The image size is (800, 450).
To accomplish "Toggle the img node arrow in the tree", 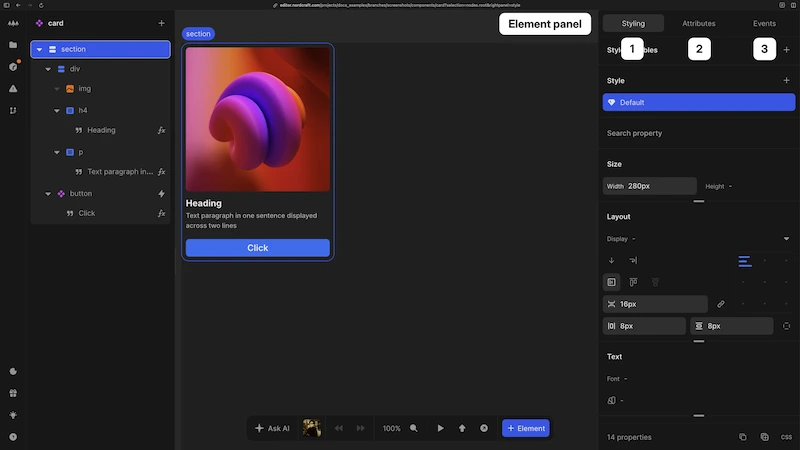I will click(57, 89).
